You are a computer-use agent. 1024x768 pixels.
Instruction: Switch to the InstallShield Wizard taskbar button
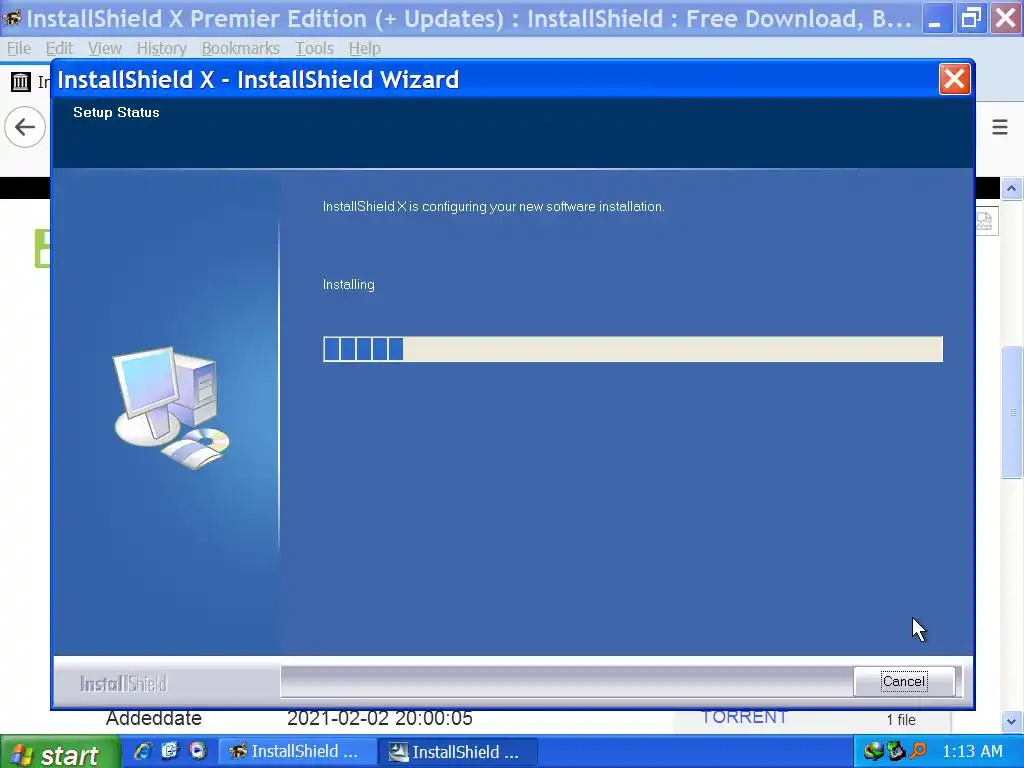coord(458,752)
